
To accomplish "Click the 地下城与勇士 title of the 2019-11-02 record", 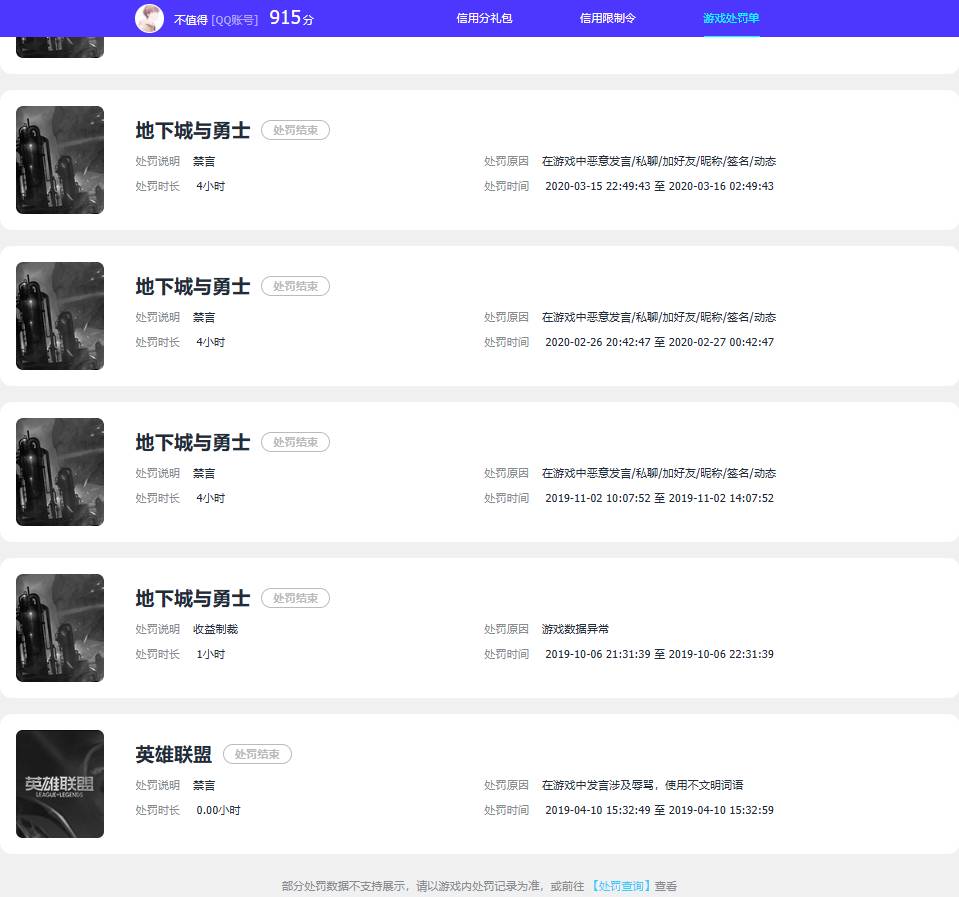I will click(193, 442).
